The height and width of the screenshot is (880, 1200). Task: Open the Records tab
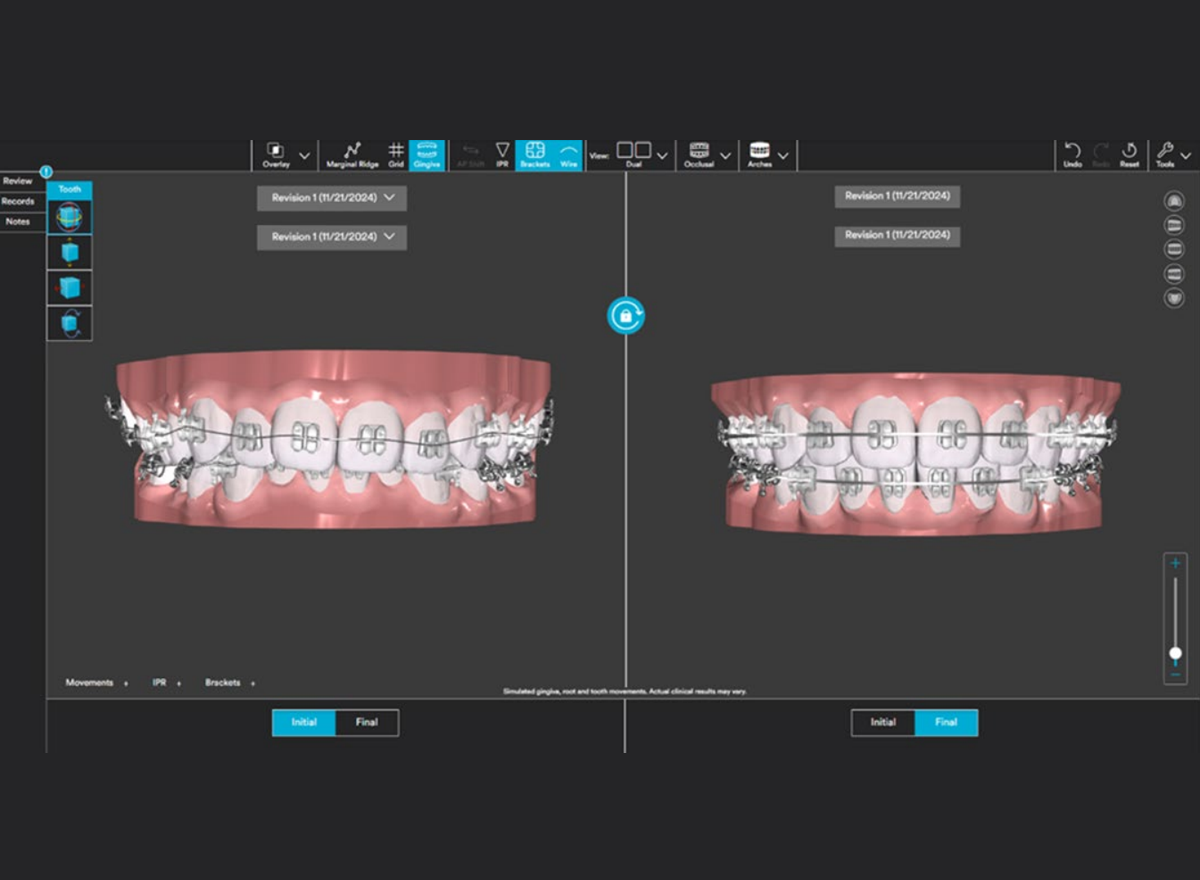point(18,201)
